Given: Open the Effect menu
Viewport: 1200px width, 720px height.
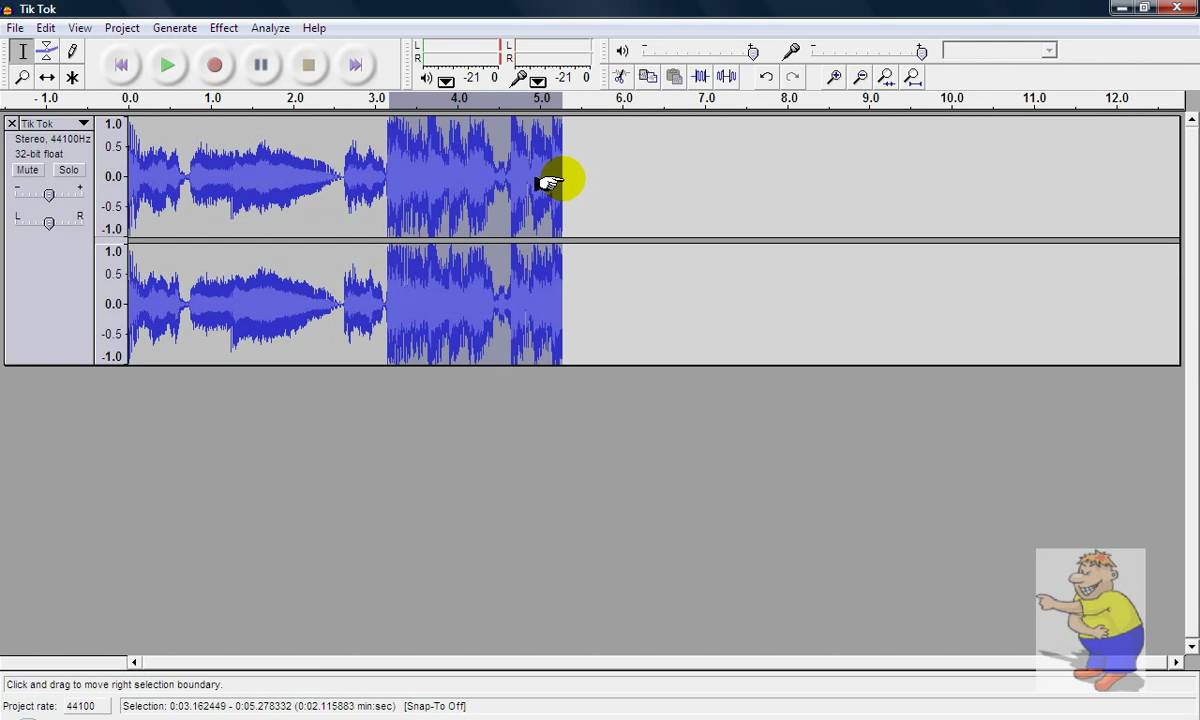Looking at the screenshot, I should pyautogui.click(x=224, y=28).
